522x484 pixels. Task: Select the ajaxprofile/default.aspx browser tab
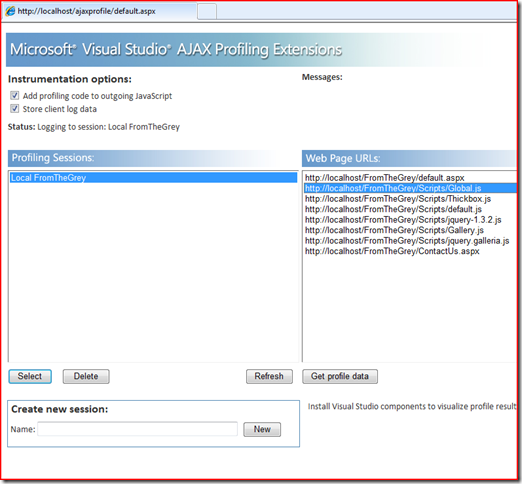[x=100, y=11]
